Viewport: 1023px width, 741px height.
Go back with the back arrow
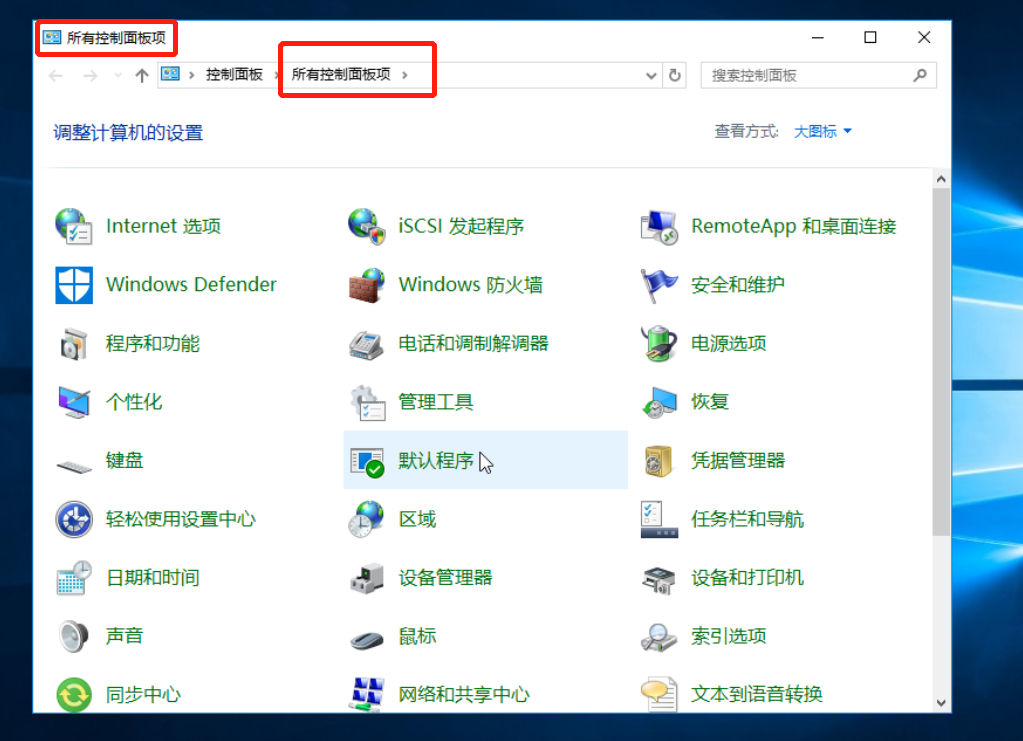point(56,76)
